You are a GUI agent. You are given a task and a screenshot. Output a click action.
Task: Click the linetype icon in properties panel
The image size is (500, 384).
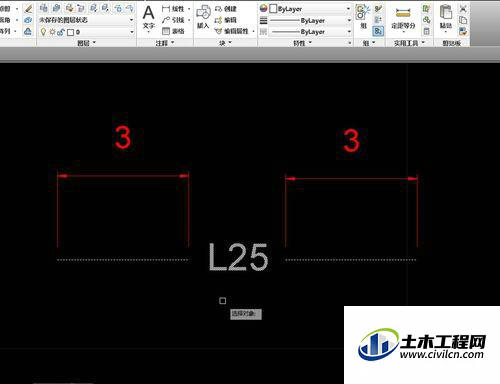(263, 32)
